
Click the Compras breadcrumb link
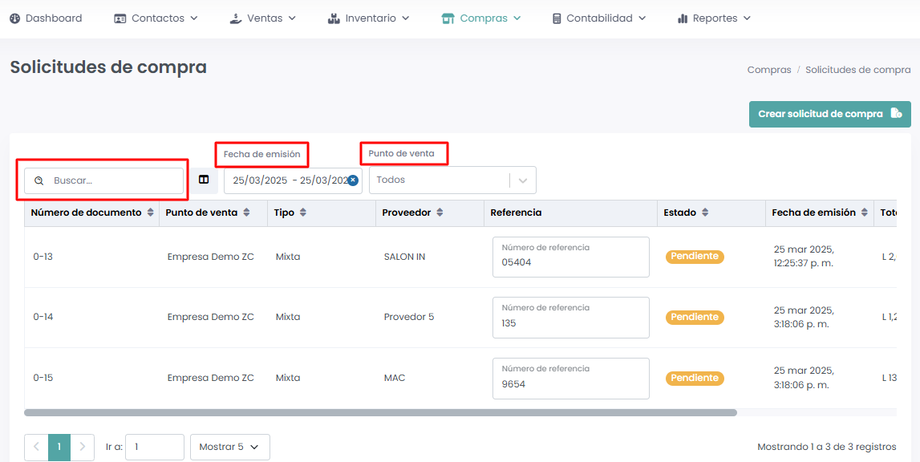(769, 70)
